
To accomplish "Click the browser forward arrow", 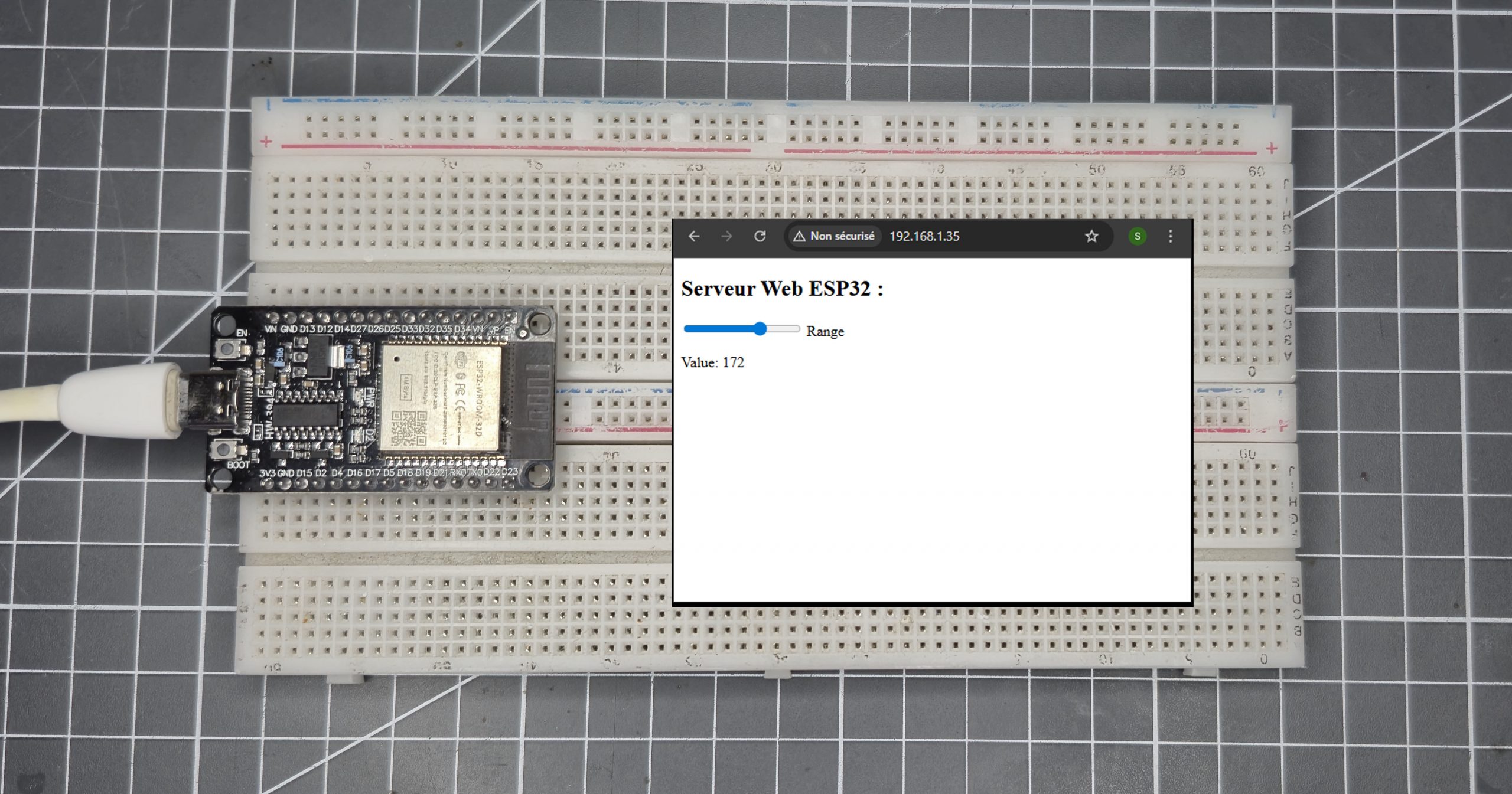I will (x=726, y=236).
